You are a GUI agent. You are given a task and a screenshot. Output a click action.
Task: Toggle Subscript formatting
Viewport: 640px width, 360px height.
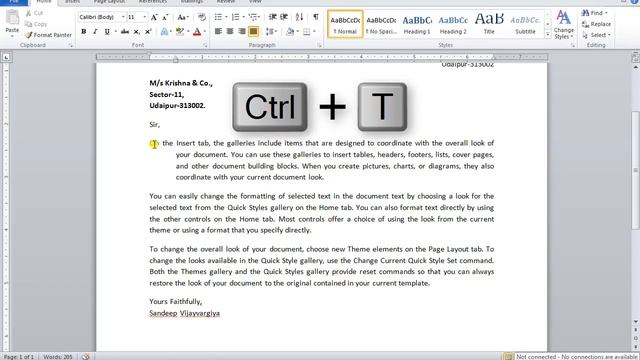(137, 31)
